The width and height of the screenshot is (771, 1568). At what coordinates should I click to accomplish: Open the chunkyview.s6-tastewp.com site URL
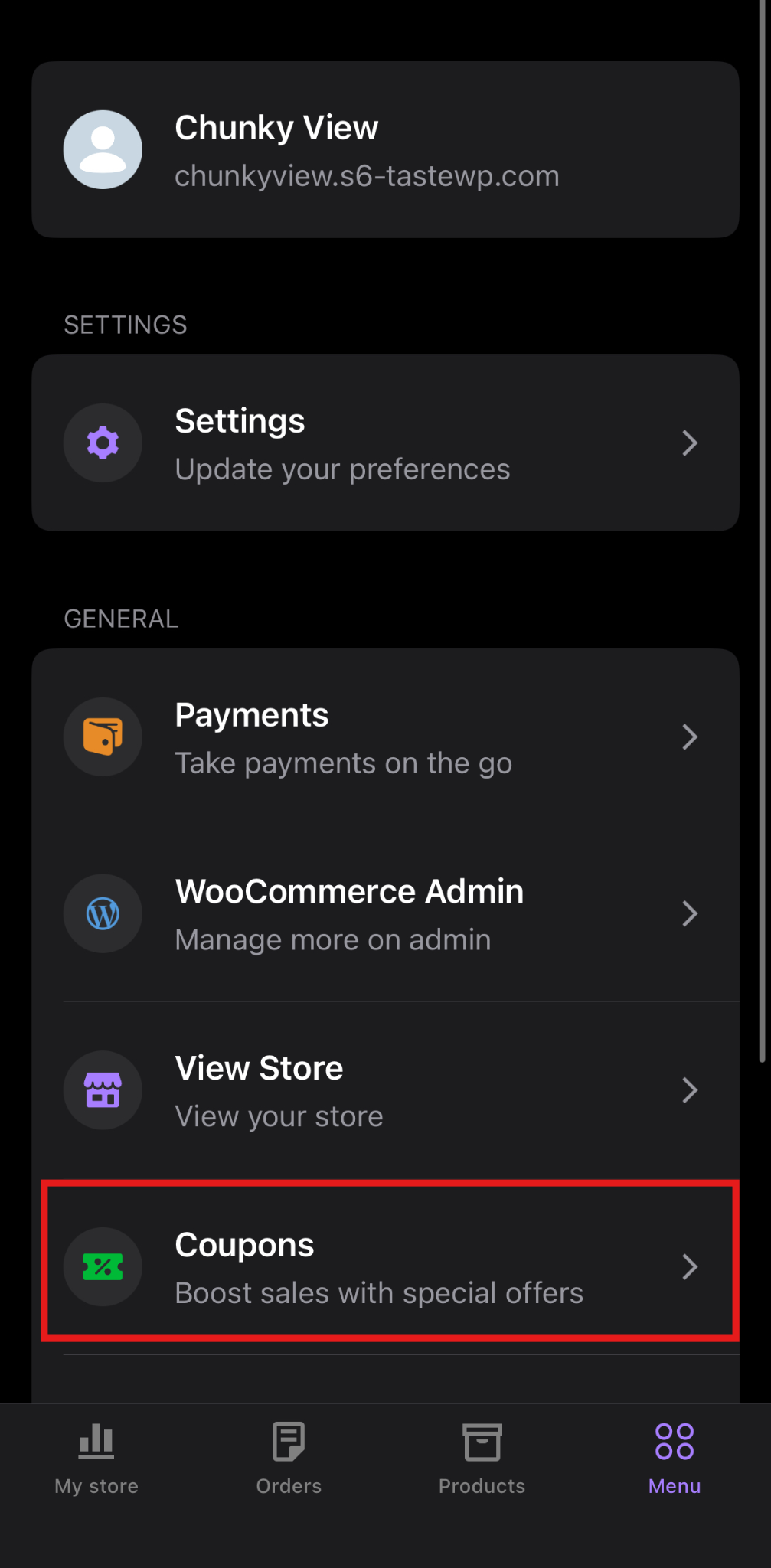pyautogui.click(x=367, y=176)
